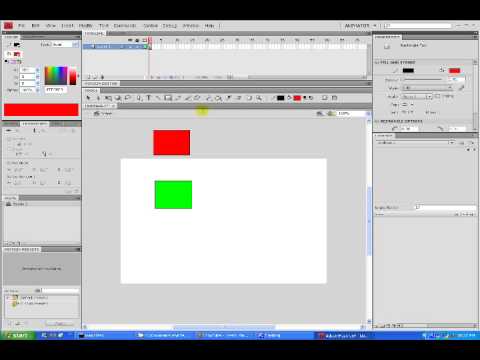Select the Bone tool
This screenshot has height=360, width=480.
[x=209, y=98]
